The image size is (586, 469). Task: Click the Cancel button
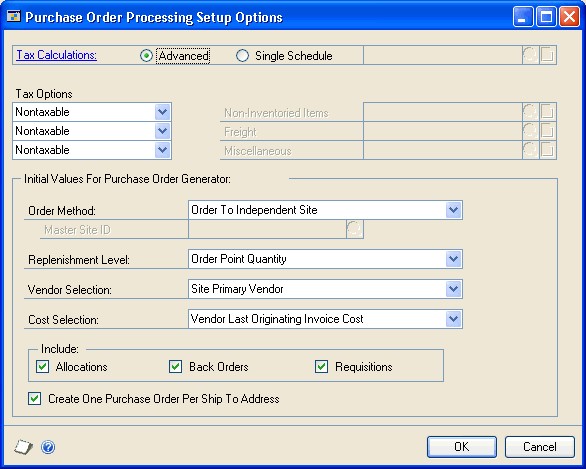pyautogui.click(x=540, y=447)
